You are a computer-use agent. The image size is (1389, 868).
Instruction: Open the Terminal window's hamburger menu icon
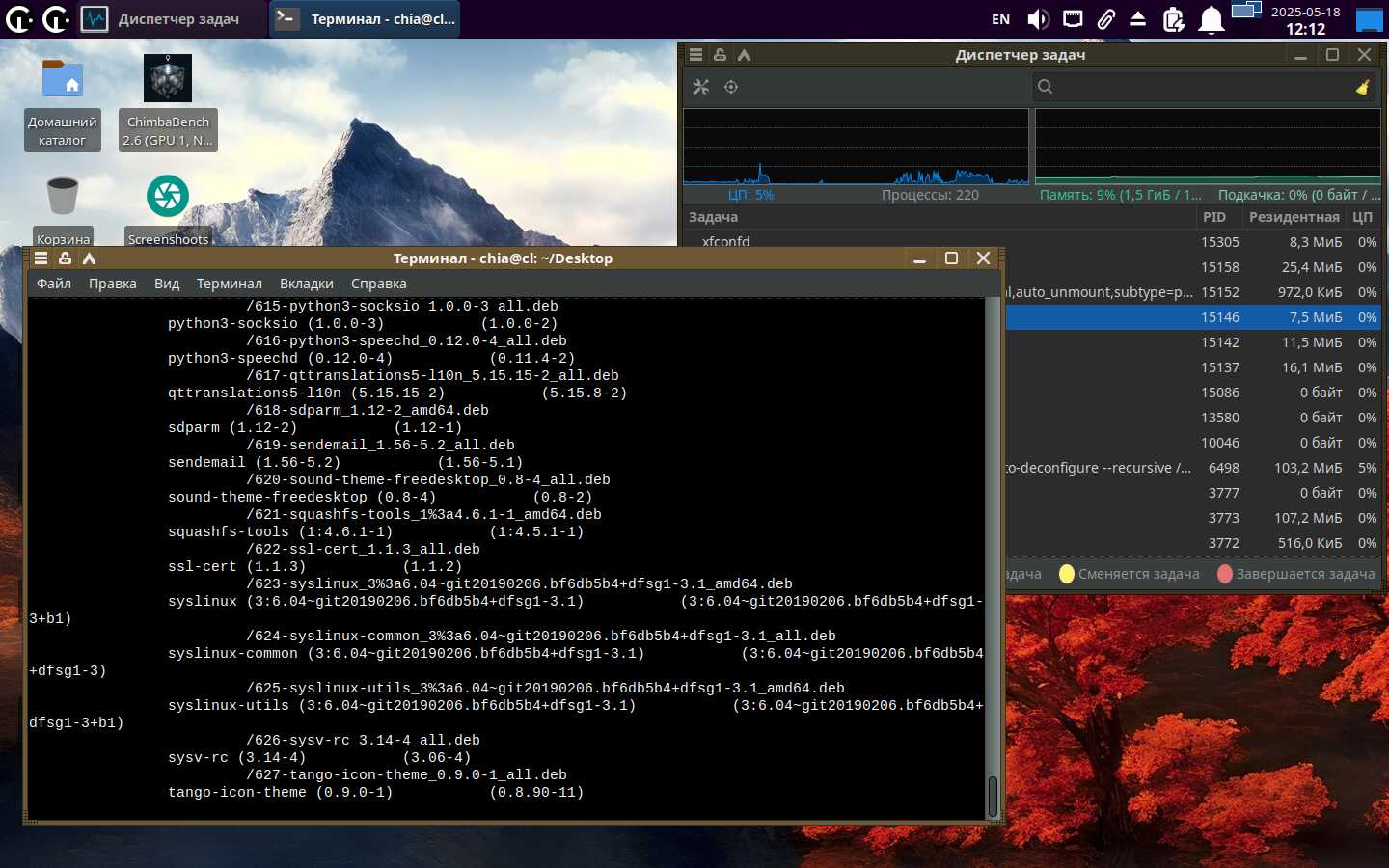coord(41,258)
